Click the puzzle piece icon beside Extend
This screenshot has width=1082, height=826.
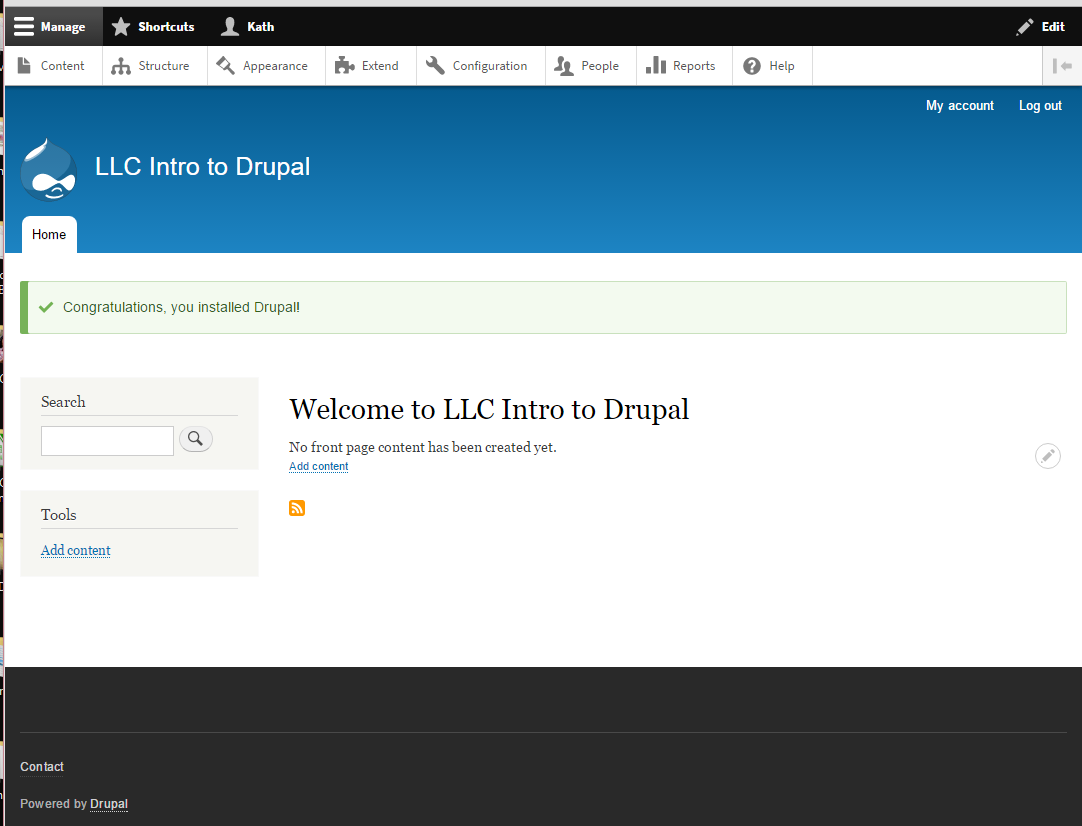point(344,66)
